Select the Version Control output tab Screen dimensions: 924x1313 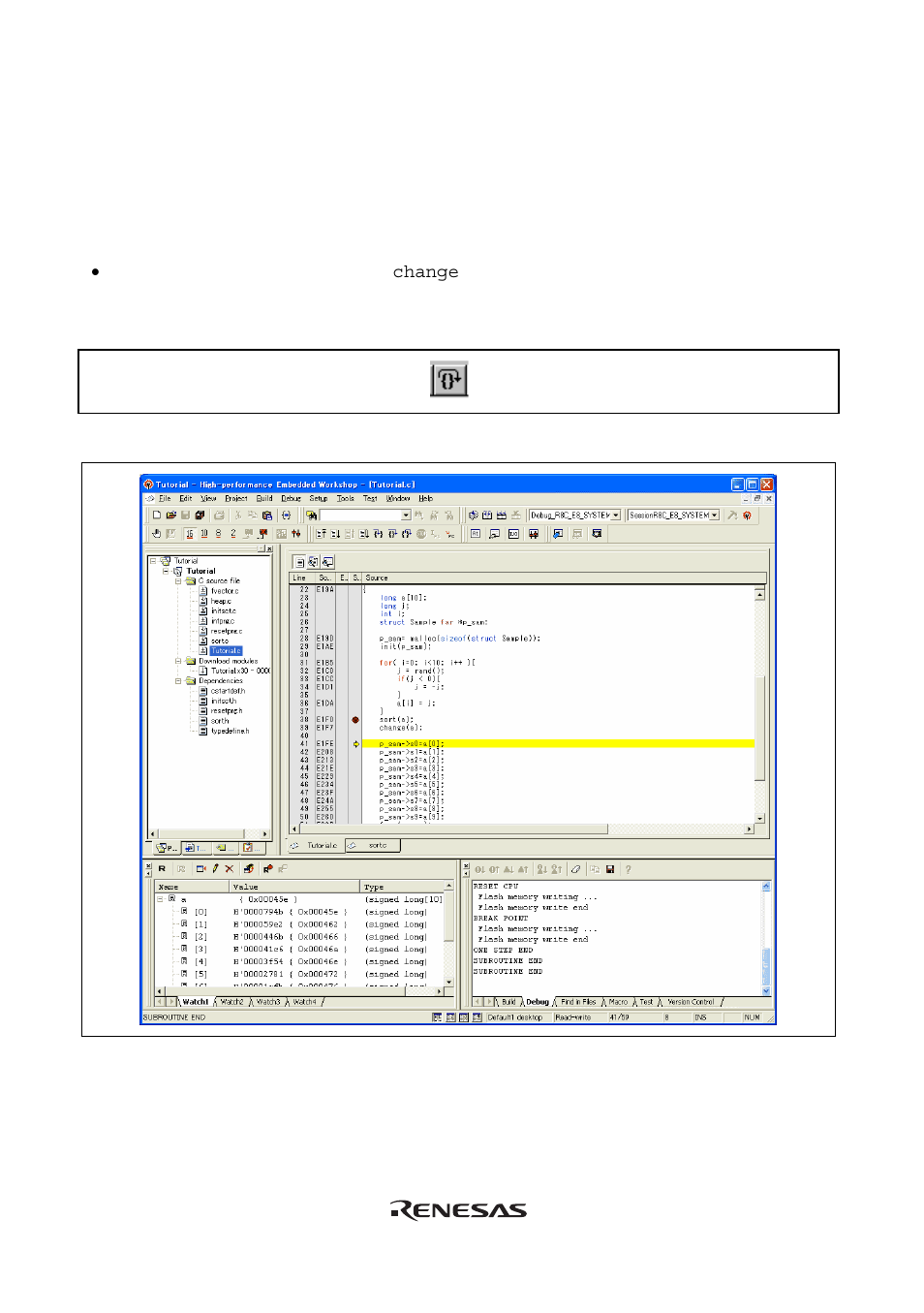click(x=691, y=1002)
